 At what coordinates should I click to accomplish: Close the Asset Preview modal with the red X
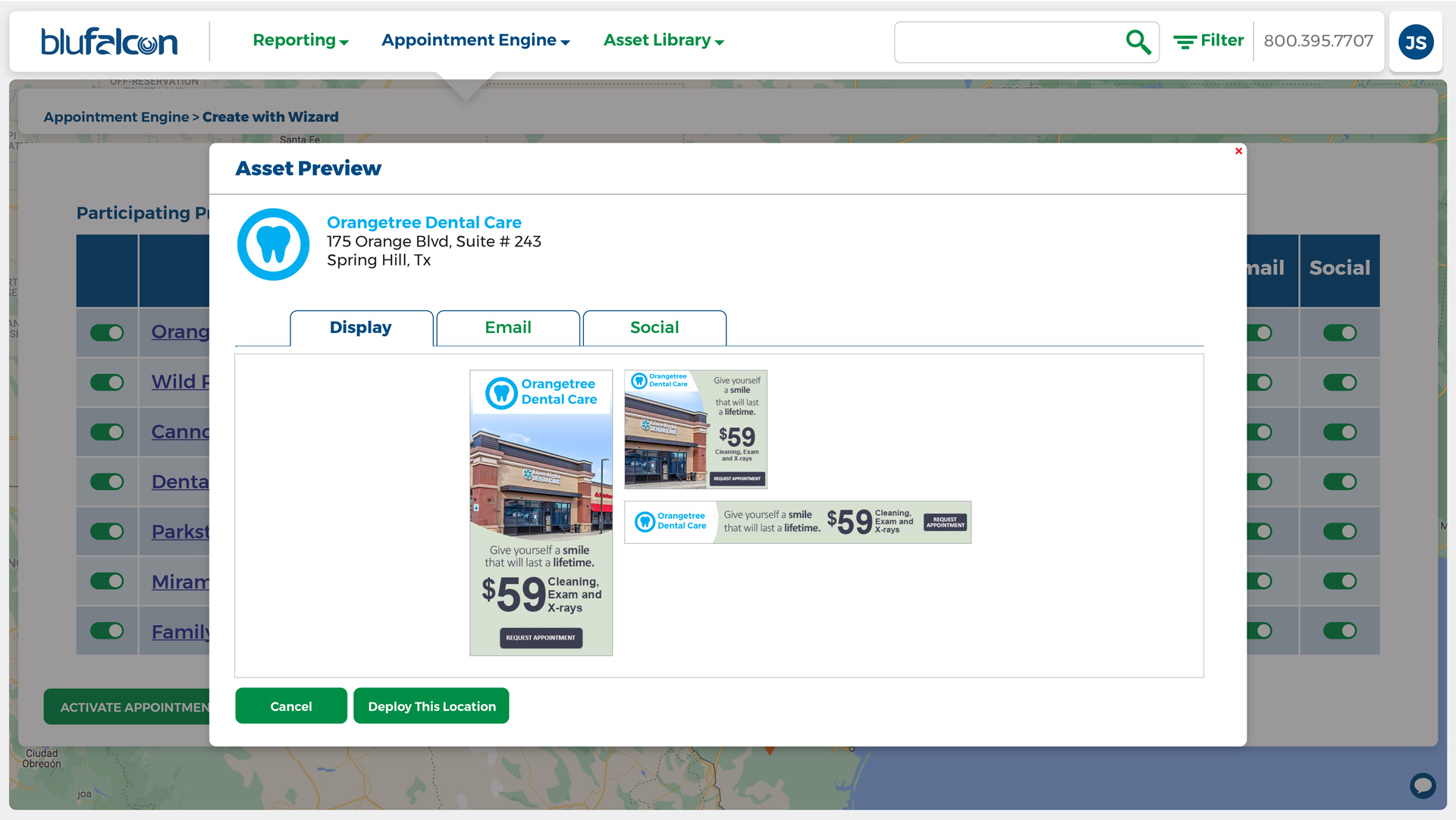click(x=1238, y=151)
